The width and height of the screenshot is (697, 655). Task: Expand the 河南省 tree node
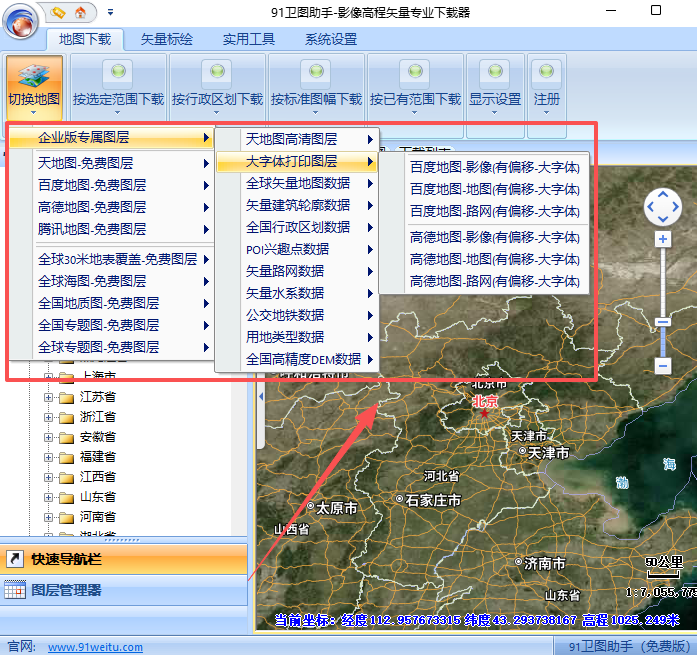click(x=48, y=517)
